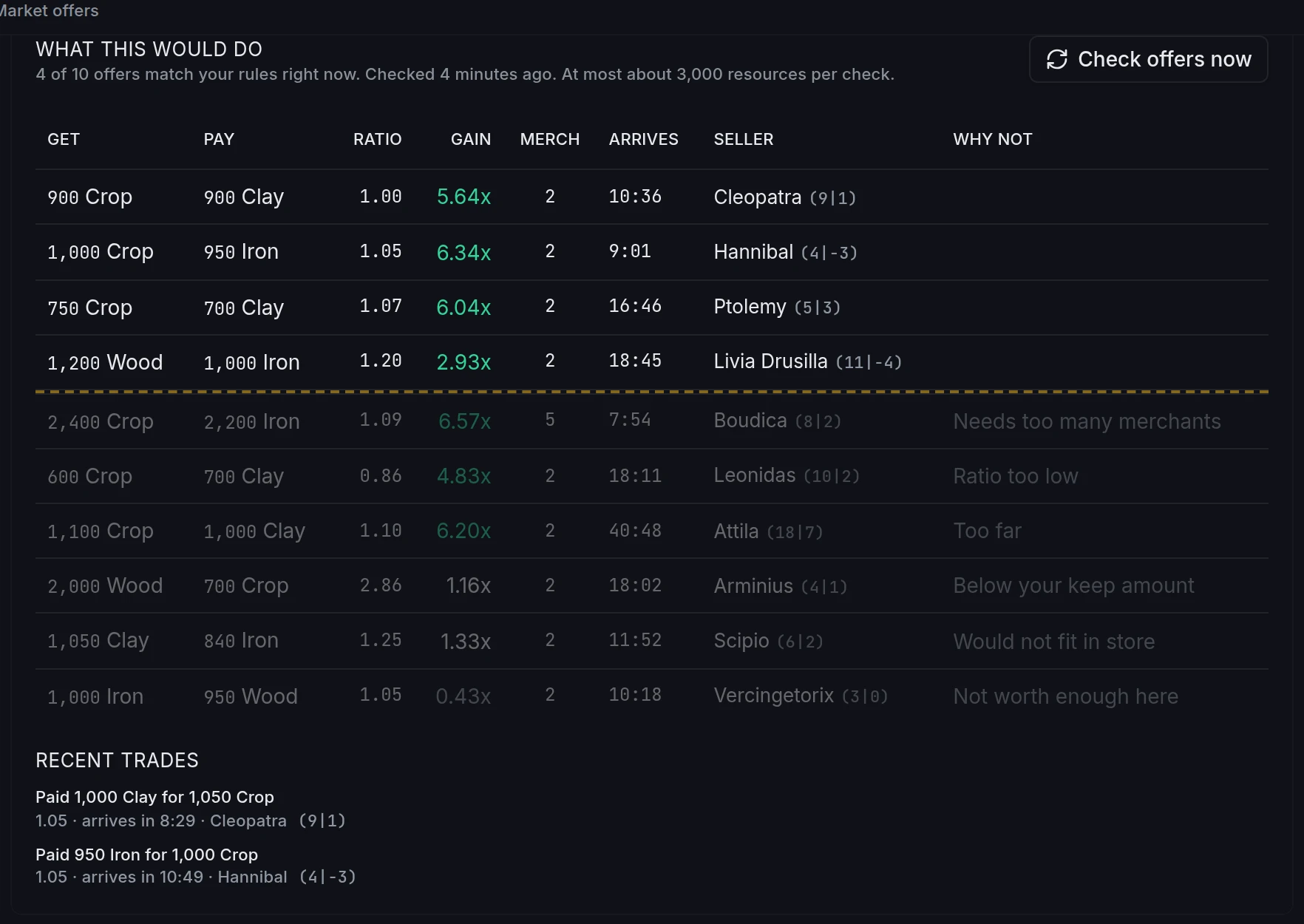Click the 950 Wood pay cell
The height and width of the screenshot is (924, 1304).
click(x=251, y=696)
